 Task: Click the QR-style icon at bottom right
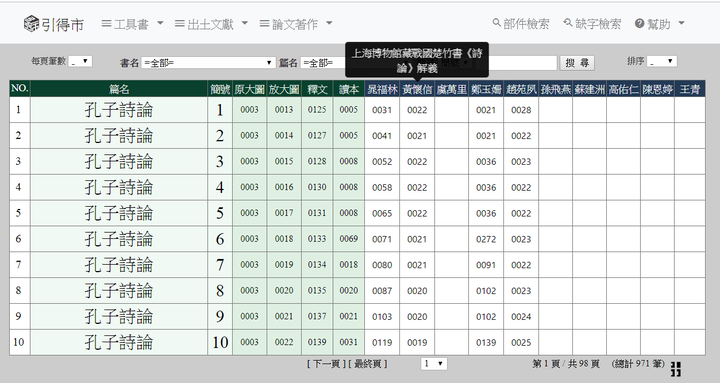click(675, 369)
